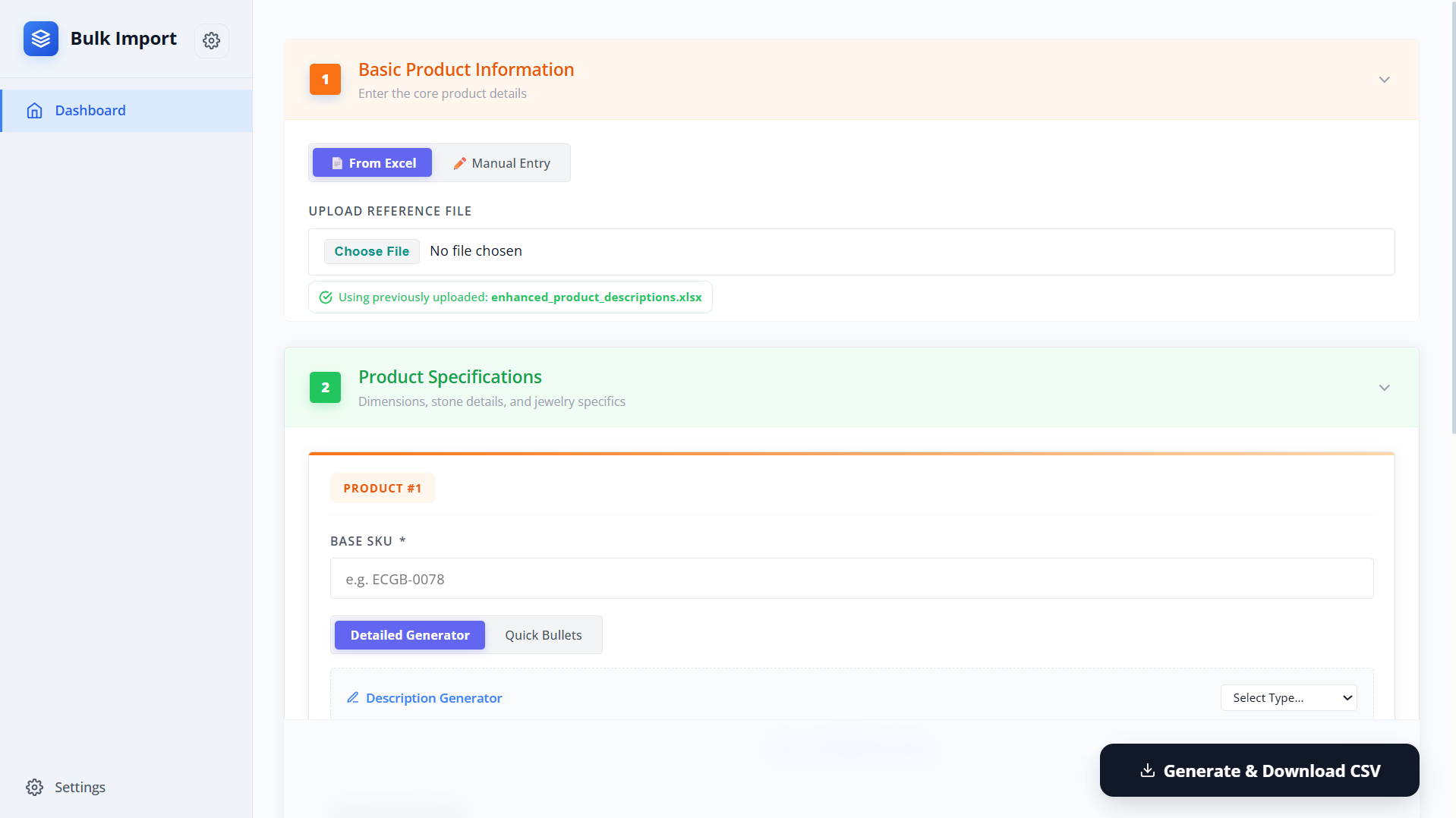Open Settings via the gear icon at bottom
1456x818 pixels.
tap(35, 787)
